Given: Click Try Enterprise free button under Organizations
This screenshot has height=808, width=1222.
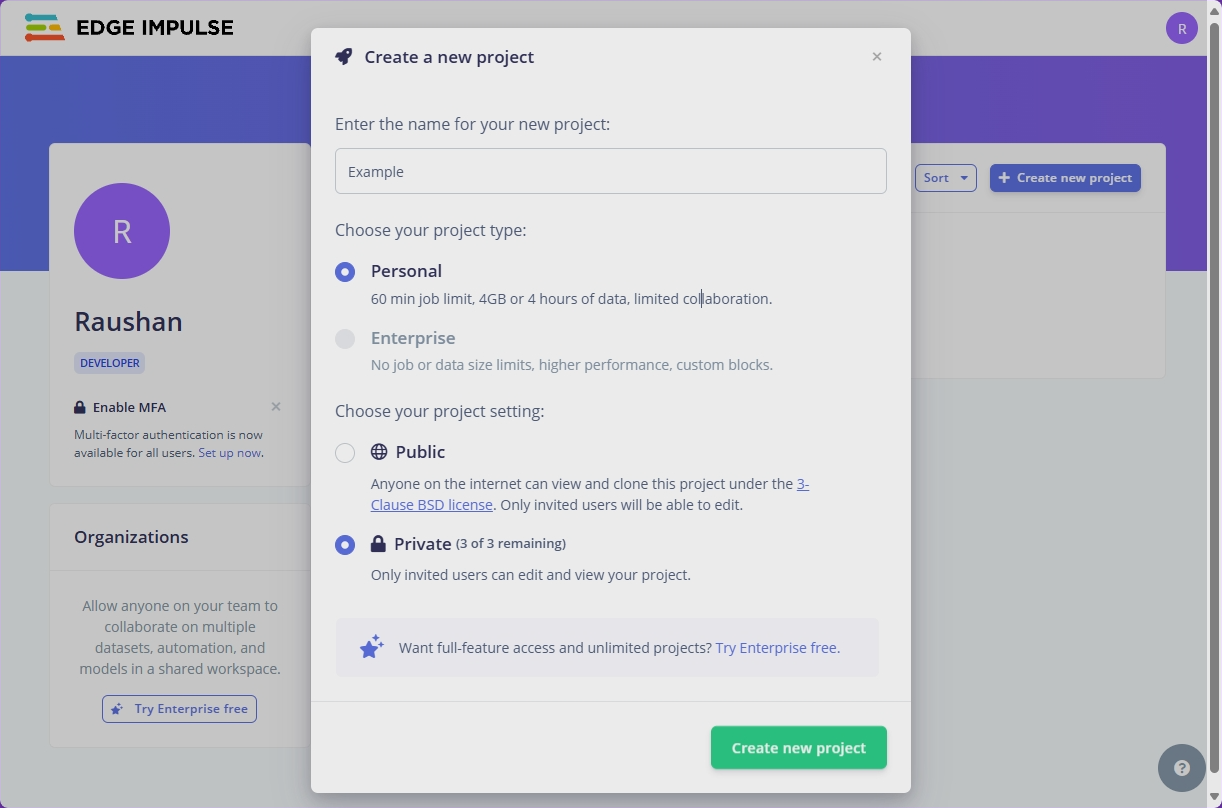Looking at the screenshot, I should tap(179, 709).
